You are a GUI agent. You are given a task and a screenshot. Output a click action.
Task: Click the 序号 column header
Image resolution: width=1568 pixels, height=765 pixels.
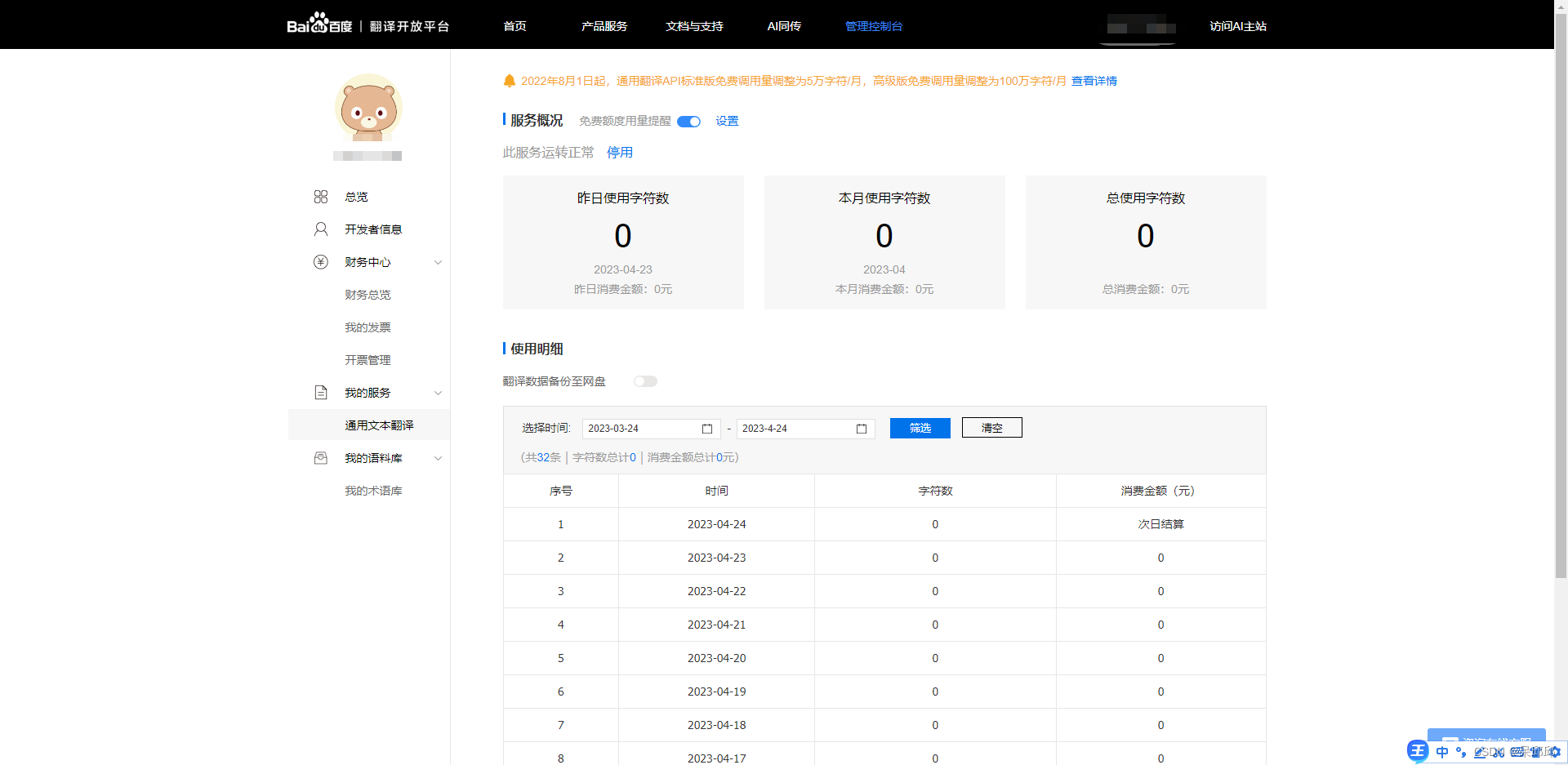click(561, 491)
